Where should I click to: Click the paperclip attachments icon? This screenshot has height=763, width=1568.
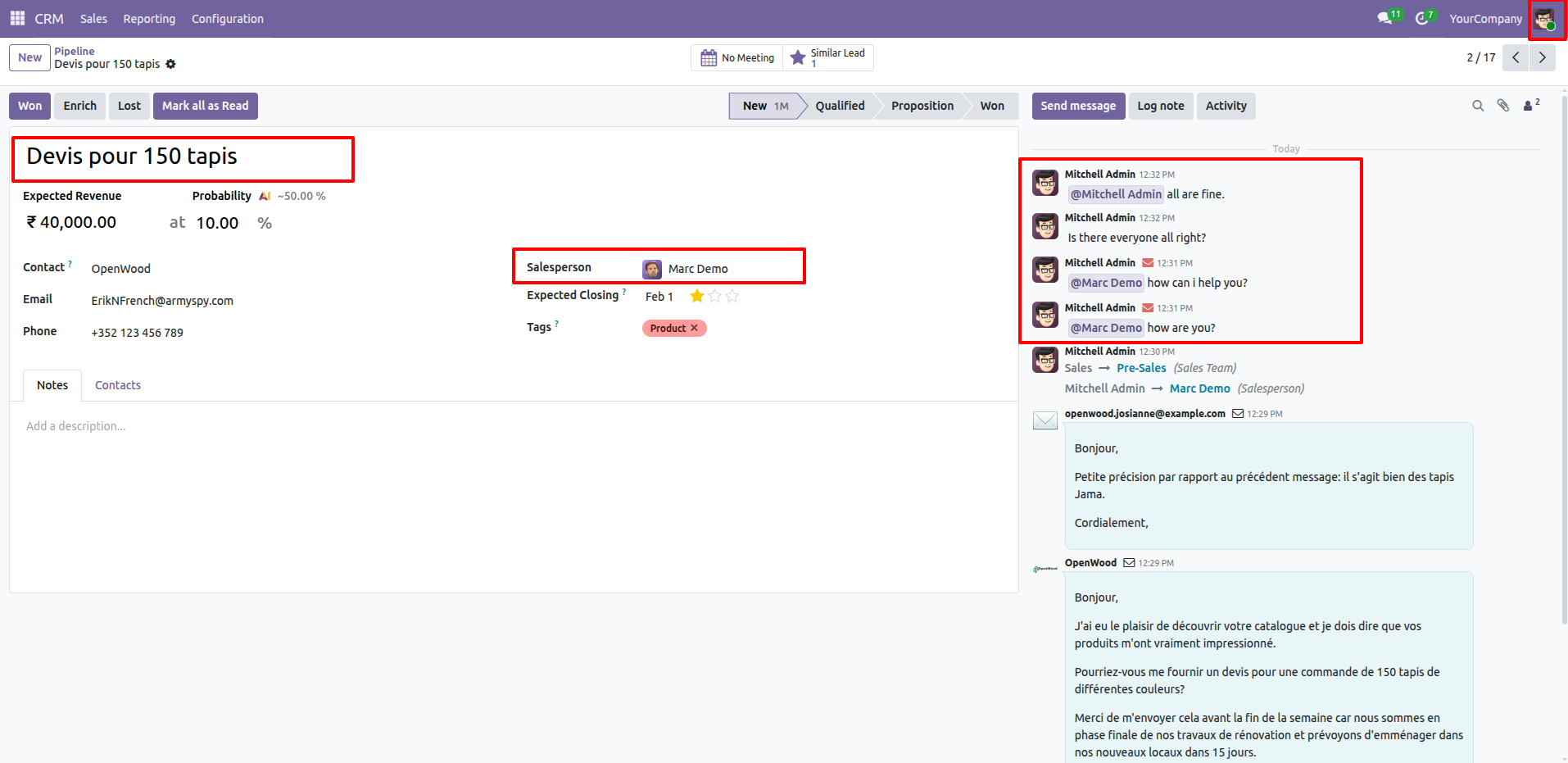(1503, 106)
